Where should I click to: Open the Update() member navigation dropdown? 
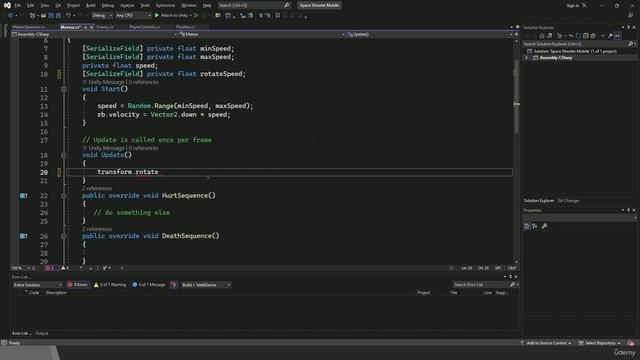pyautogui.click(x=430, y=35)
